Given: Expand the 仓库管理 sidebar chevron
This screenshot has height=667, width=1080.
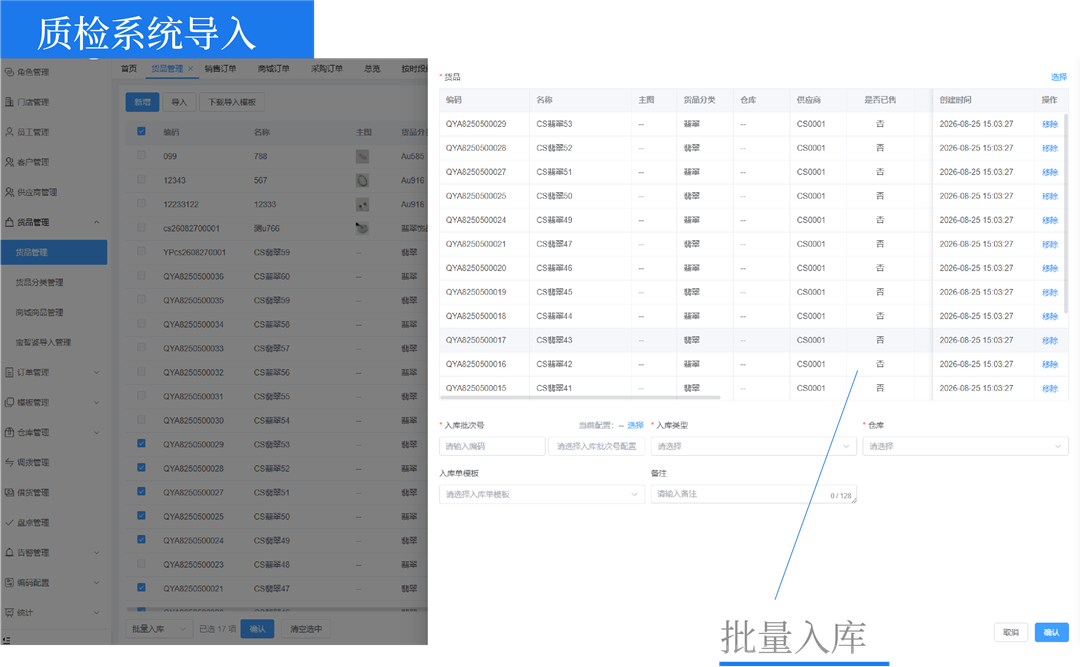Looking at the screenshot, I should pyautogui.click(x=96, y=432).
